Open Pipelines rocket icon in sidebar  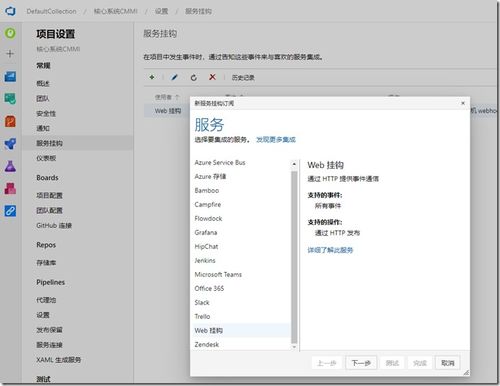click(x=10, y=144)
